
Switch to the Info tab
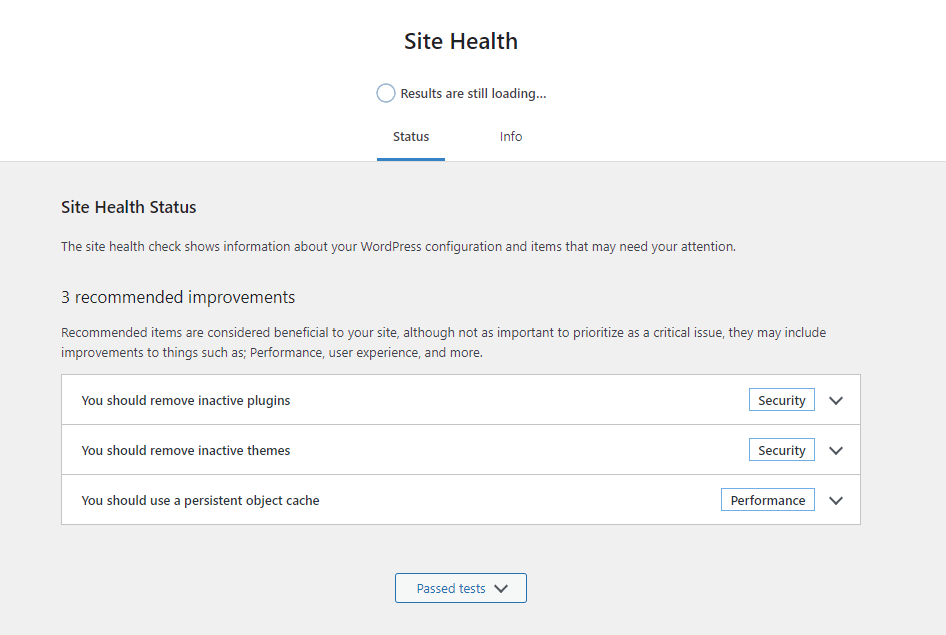(x=510, y=136)
